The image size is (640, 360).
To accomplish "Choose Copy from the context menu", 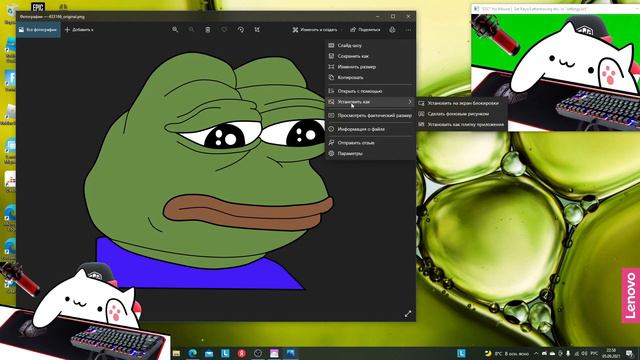I will [x=370, y=77].
